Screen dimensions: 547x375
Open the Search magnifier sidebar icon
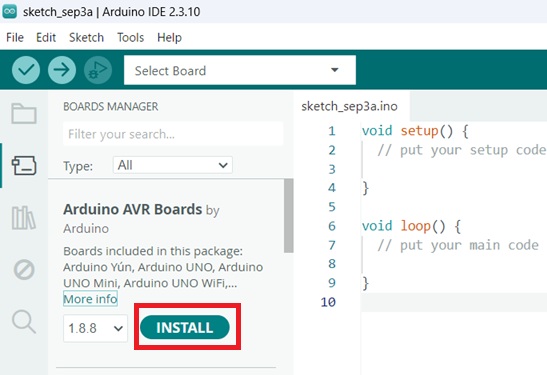[x=24, y=321]
